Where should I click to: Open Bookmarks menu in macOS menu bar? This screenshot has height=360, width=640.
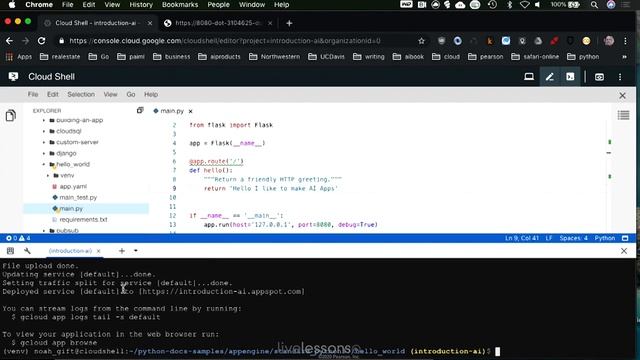point(180,5)
